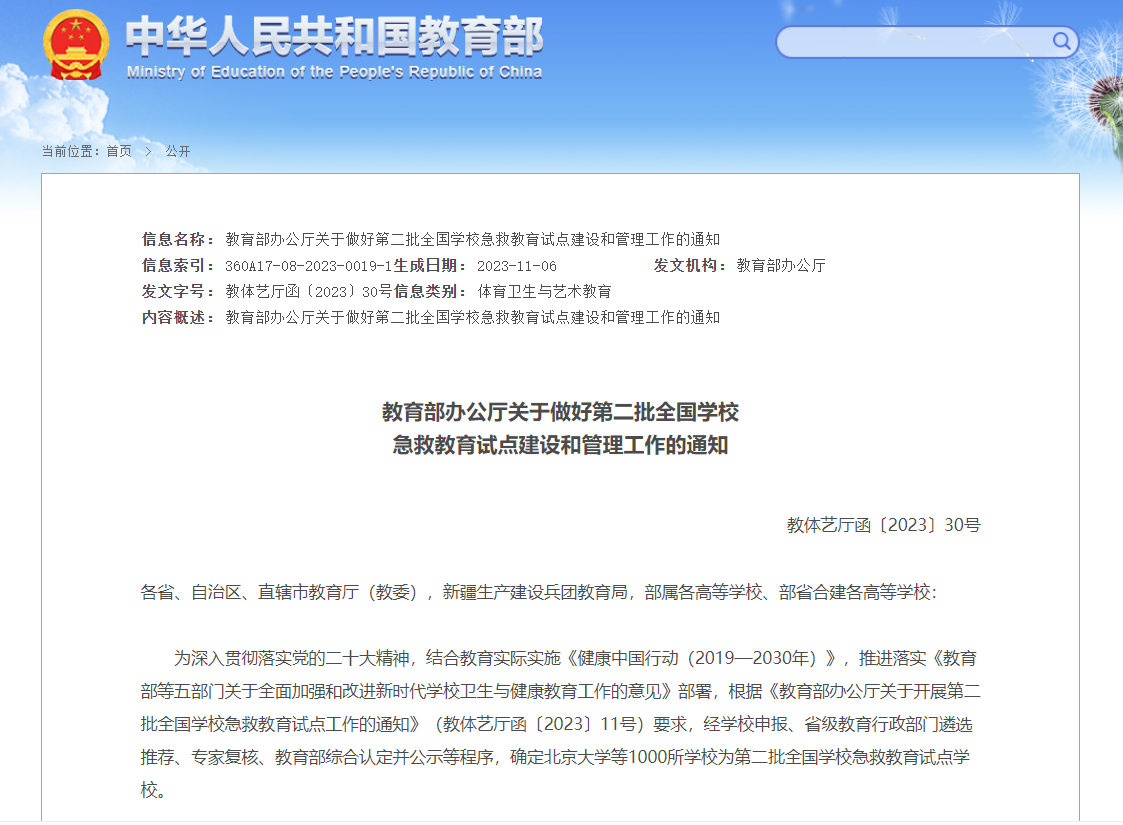Viewport: 1123px width, 825px height.
Task: Open the 首页 breadcrumb link
Action: 119,151
